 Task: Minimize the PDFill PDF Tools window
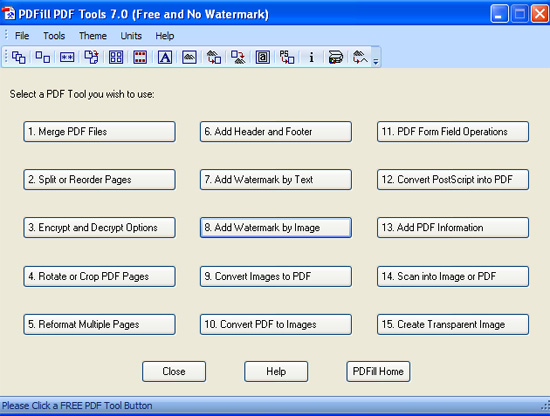[499, 14]
